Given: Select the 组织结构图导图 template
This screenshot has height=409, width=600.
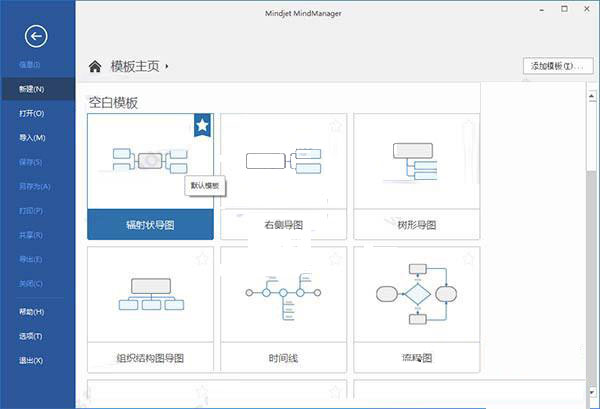Looking at the screenshot, I should (150, 310).
